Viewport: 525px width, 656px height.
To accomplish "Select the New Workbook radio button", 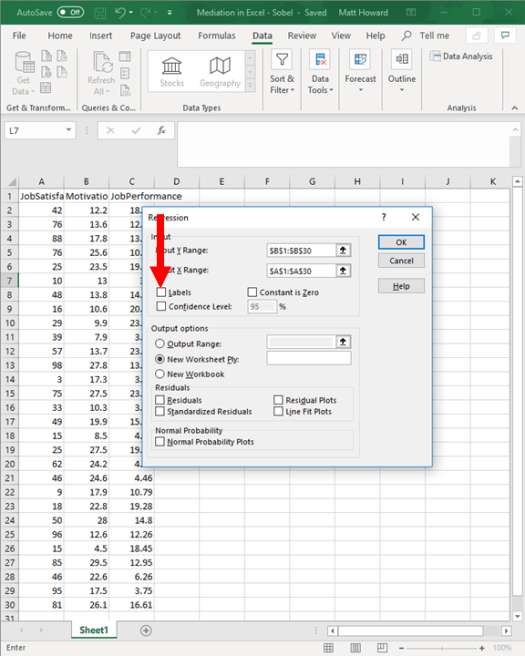I will (159, 374).
